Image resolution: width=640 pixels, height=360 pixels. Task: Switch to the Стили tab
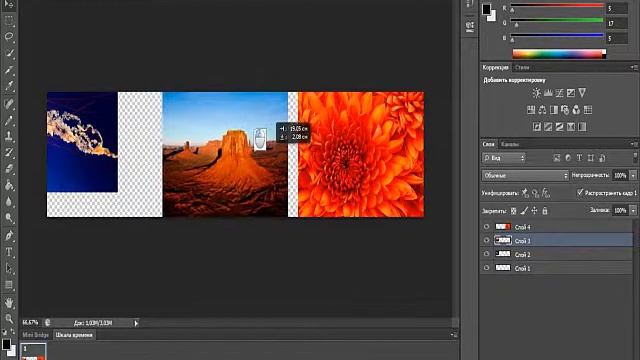tap(522, 67)
